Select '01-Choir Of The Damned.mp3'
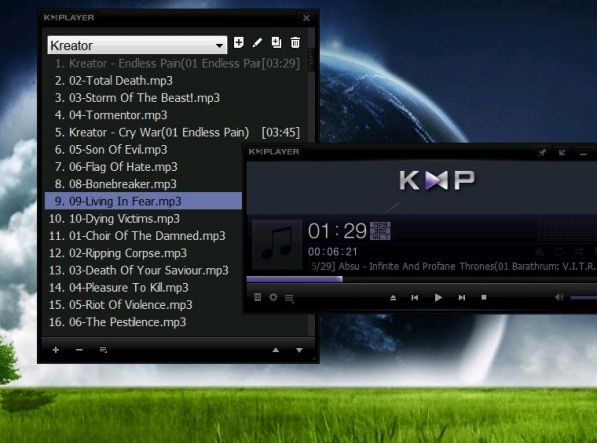The height and width of the screenshot is (443, 597). pos(144,236)
